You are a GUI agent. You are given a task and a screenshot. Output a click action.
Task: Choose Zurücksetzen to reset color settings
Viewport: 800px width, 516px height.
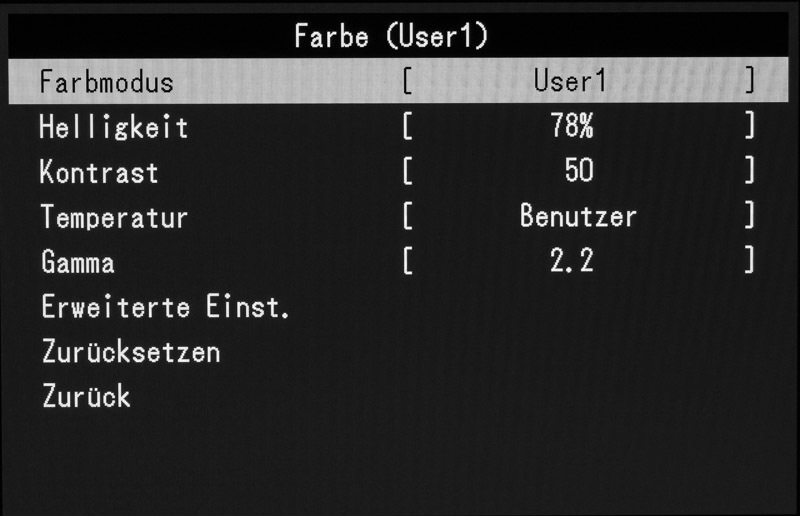click(398, 352)
